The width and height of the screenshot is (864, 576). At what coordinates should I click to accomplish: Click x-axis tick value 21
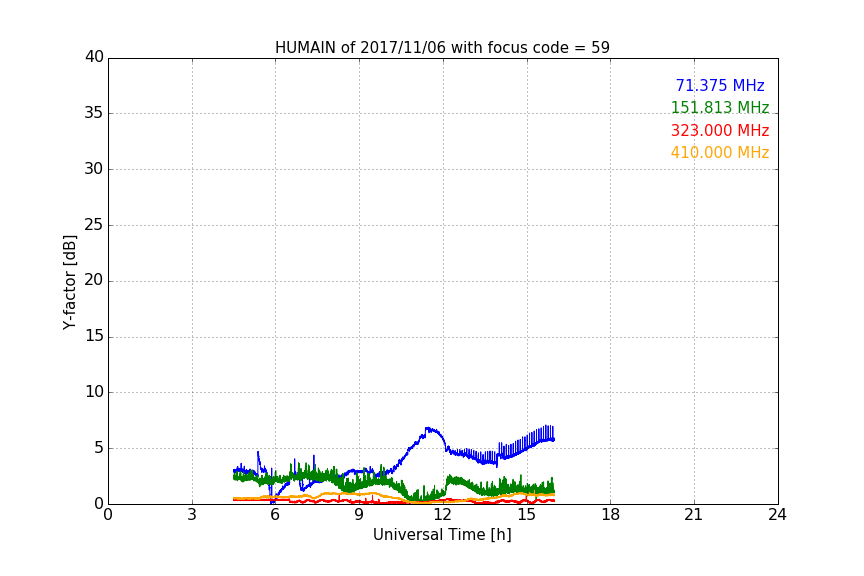(x=694, y=515)
